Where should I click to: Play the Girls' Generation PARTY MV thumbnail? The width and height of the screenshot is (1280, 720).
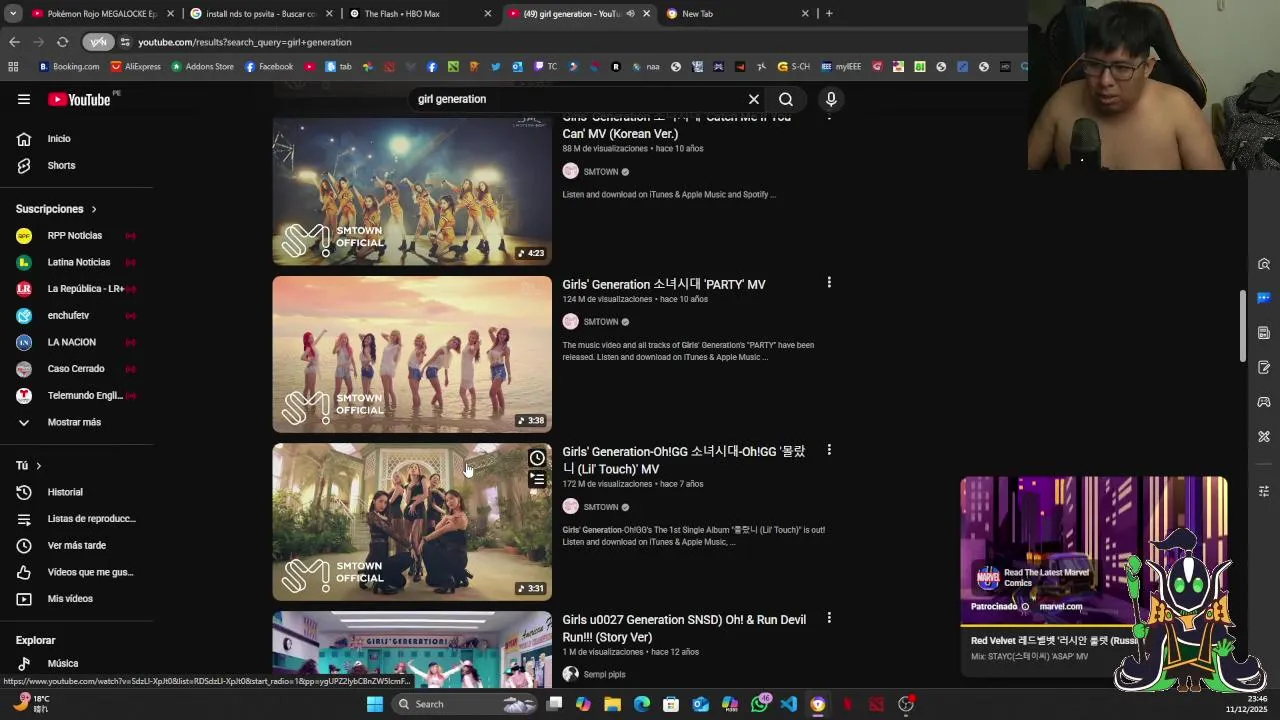pyautogui.click(x=412, y=354)
